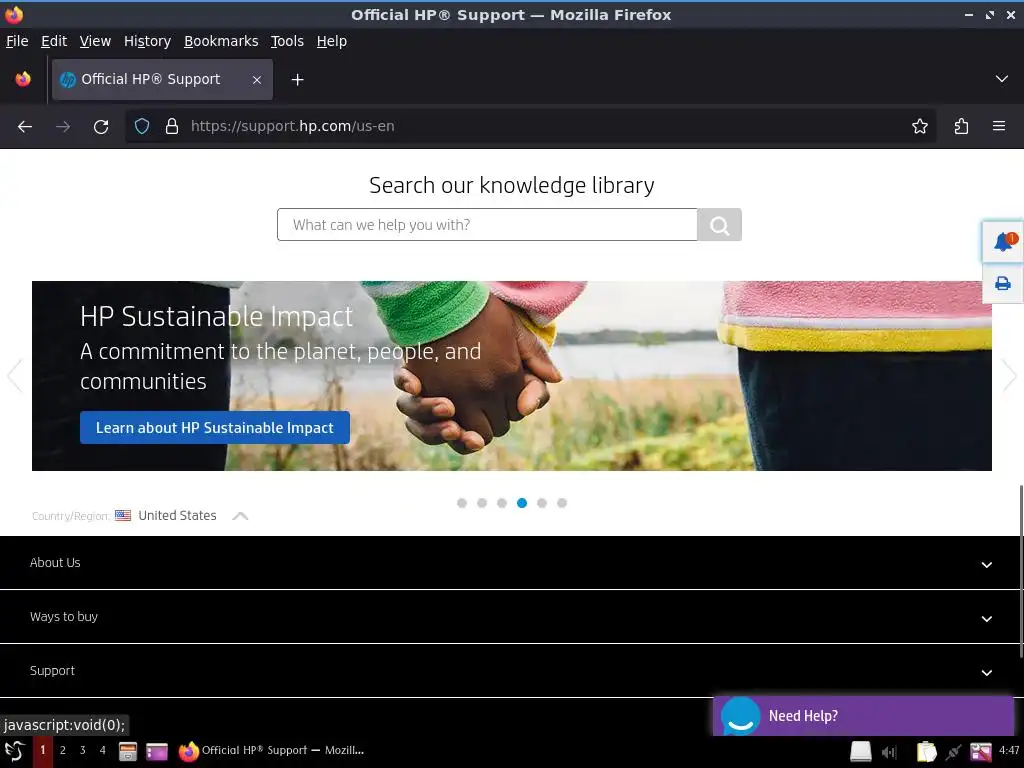Close the Official HP Support tab
The width and height of the screenshot is (1024, 768).
point(257,80)
